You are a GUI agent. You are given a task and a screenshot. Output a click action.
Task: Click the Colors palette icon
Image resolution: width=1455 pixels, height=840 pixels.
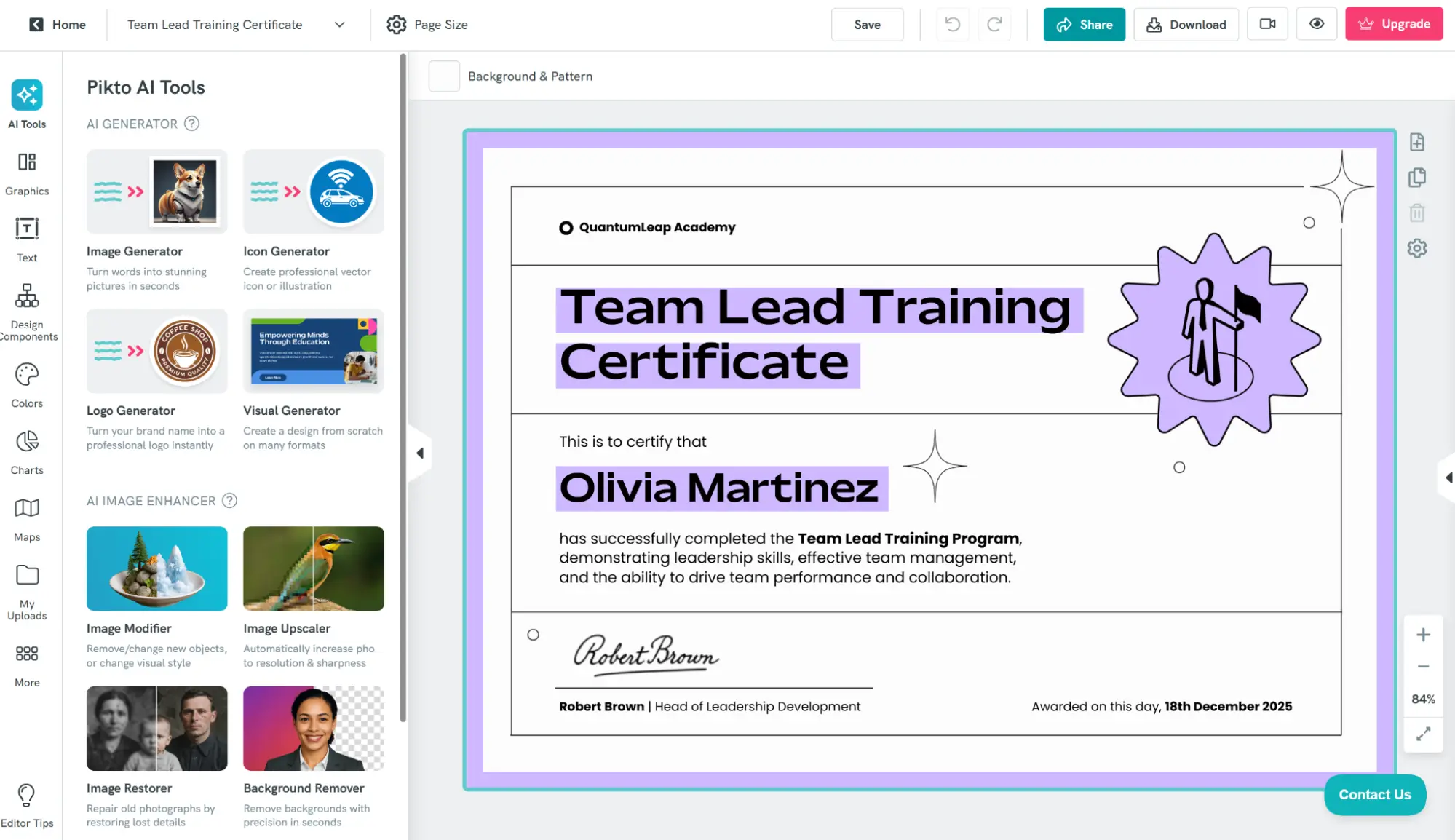(x=27, y=375)
